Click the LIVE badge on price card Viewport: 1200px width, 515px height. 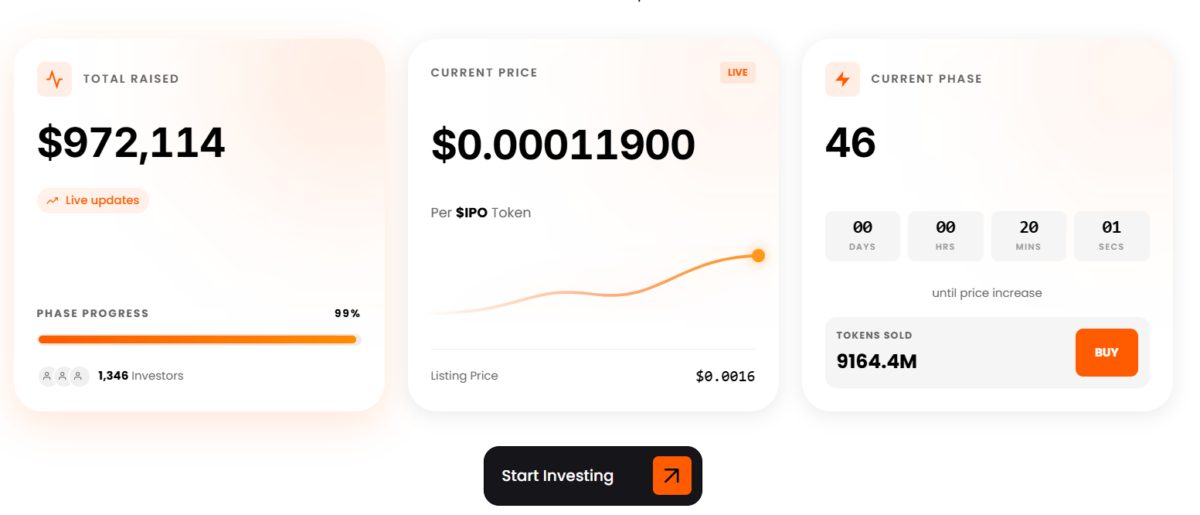[x=738, y=72]
